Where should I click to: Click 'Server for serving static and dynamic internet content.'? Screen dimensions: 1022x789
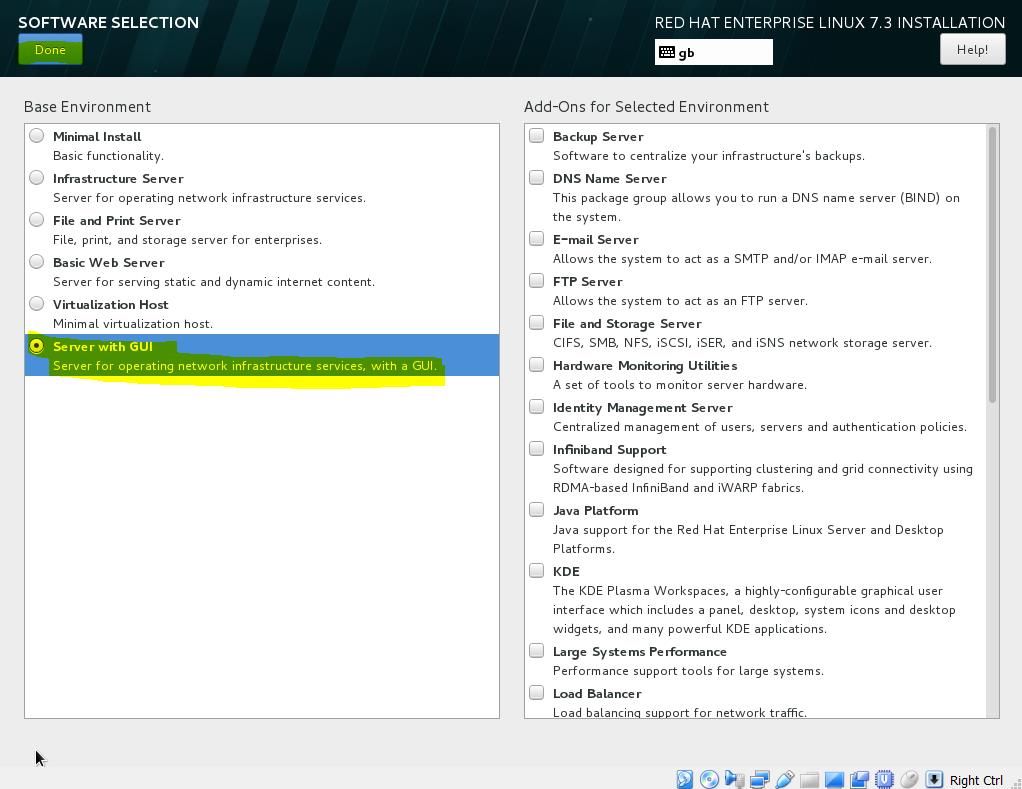coord(214,282)
